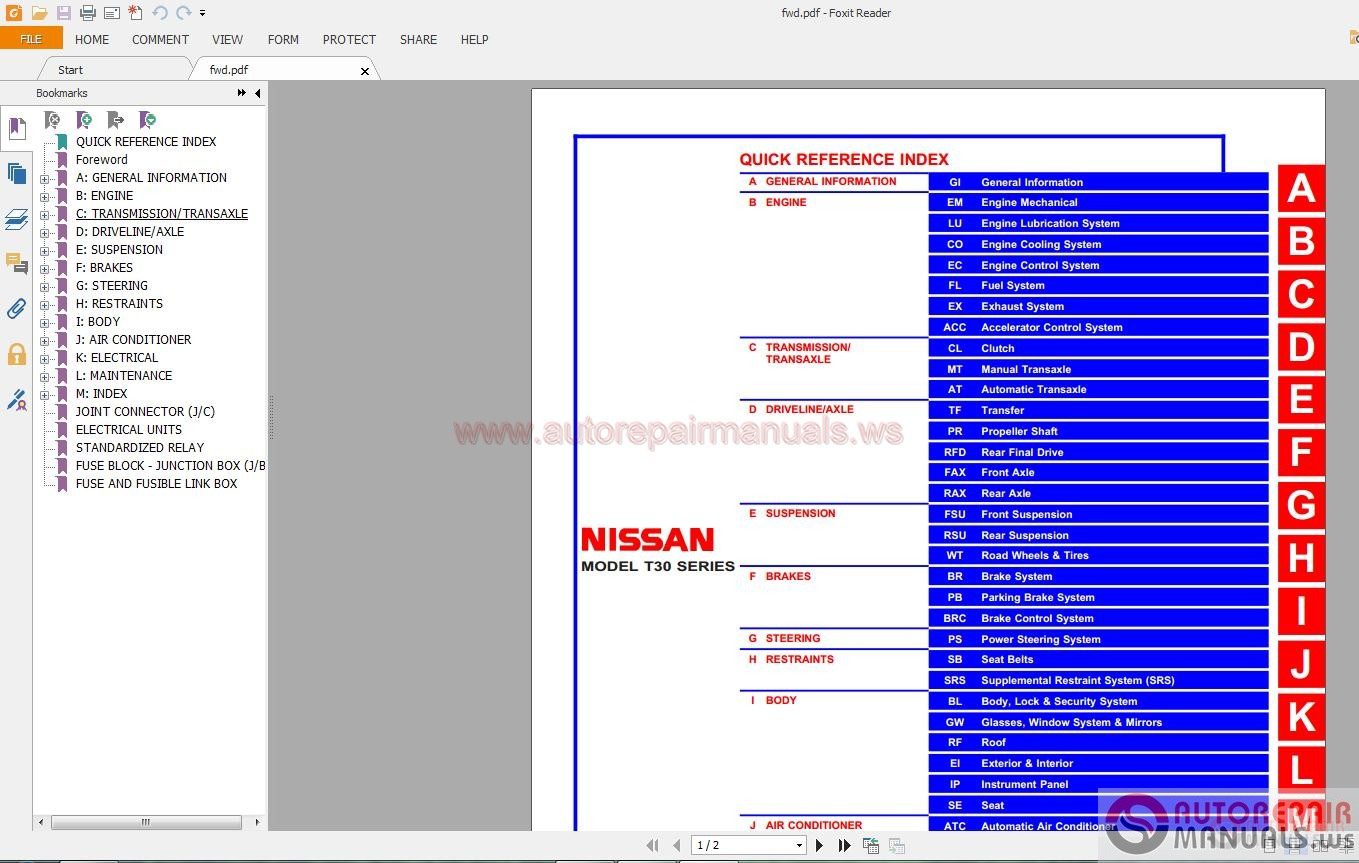Expand the H: RESTRAINTS bookmark node

[x=44, y=305]
